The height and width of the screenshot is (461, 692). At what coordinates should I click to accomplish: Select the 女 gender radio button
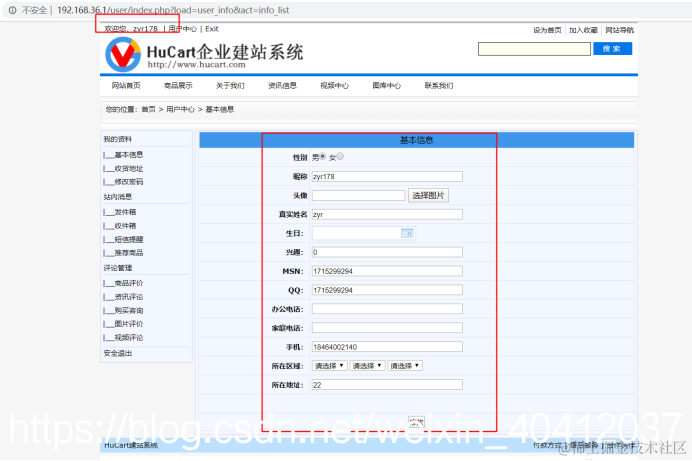point(340,156)
